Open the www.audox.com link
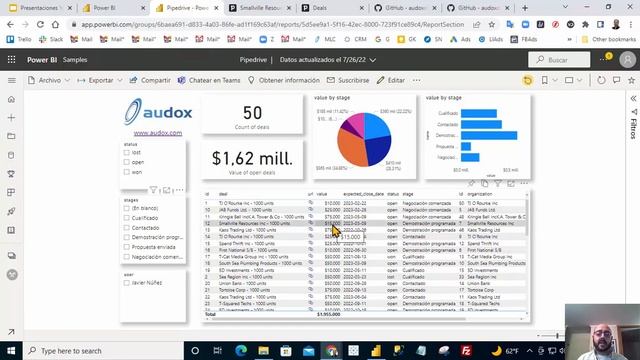 click(158, 133)
